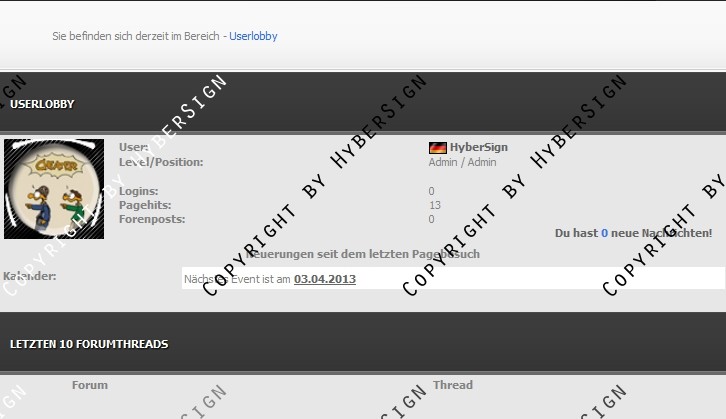This screenshot has width=726, height=419.
Task: Click the Kalender label
Action: [30, 276]
